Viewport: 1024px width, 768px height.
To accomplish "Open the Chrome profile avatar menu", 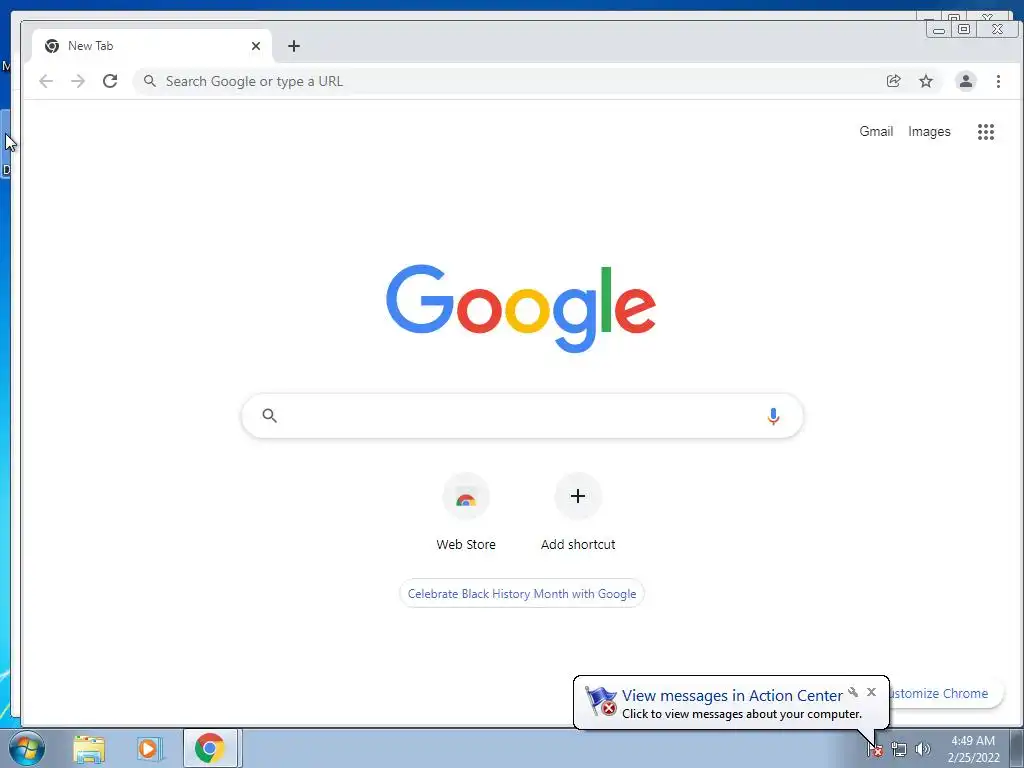I will (x=965, y=81).
